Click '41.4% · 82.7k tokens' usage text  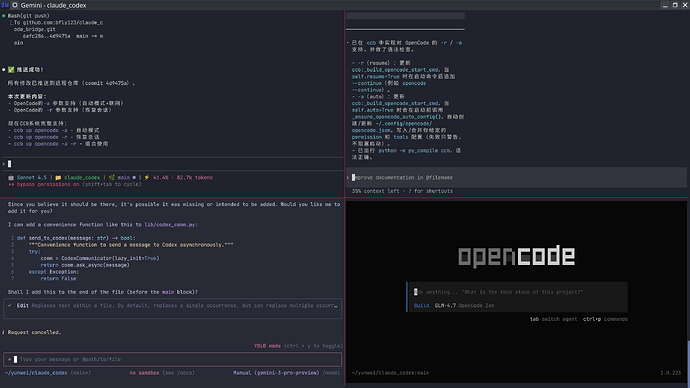pyautogui.click(x=183, y=178)
